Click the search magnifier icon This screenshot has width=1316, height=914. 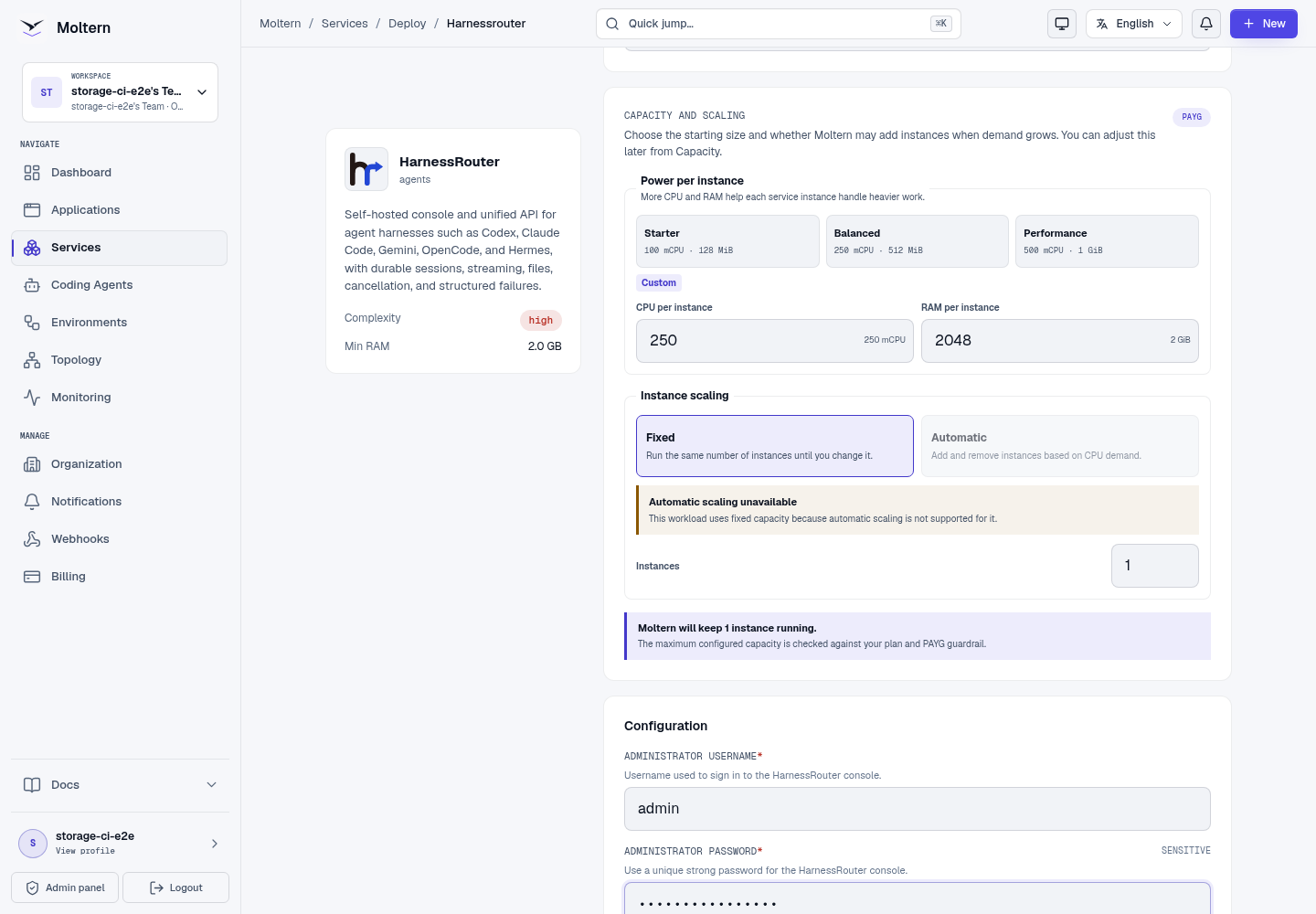click(612, 24)
